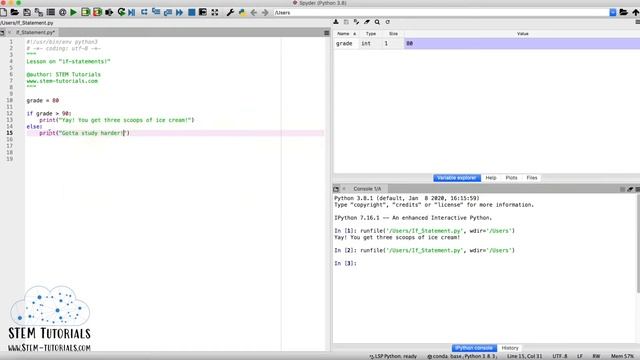Save variable data as icon

(356, 22)
